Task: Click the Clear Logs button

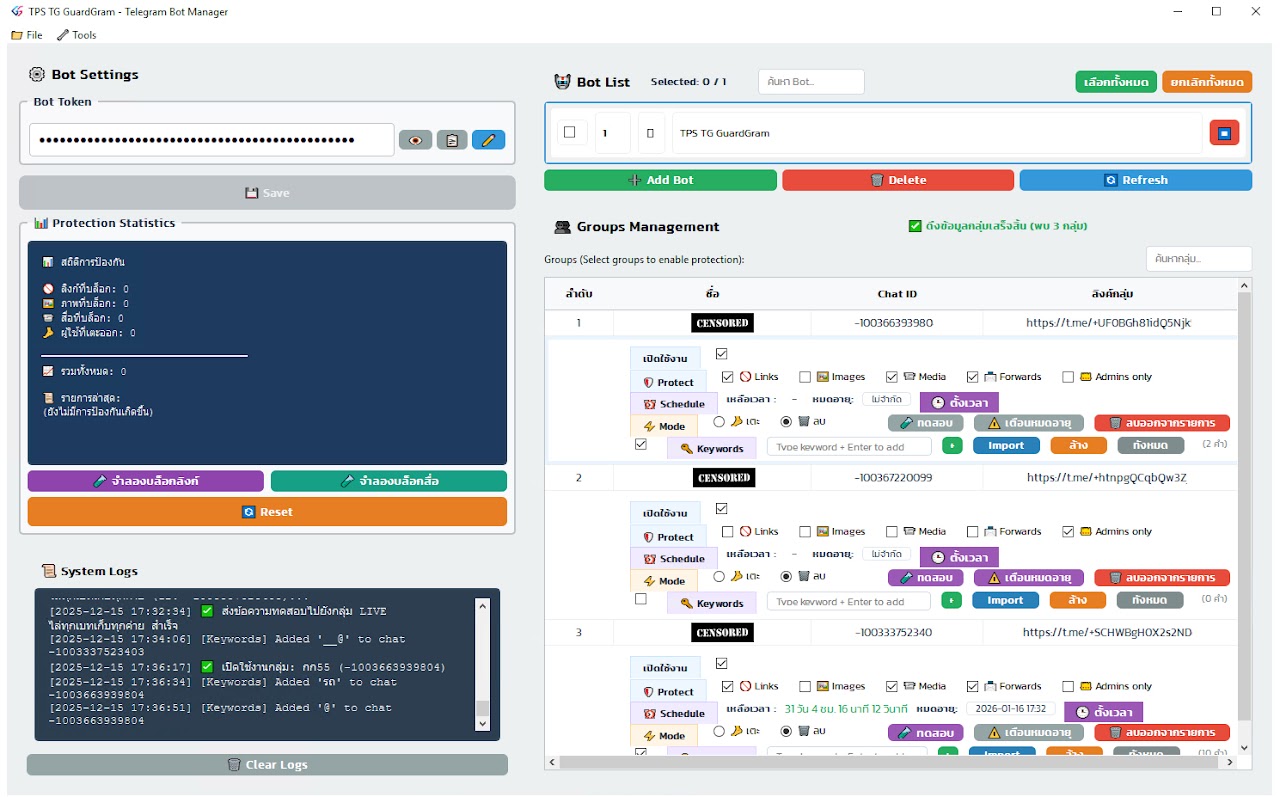Action: [x=267, y=765]
